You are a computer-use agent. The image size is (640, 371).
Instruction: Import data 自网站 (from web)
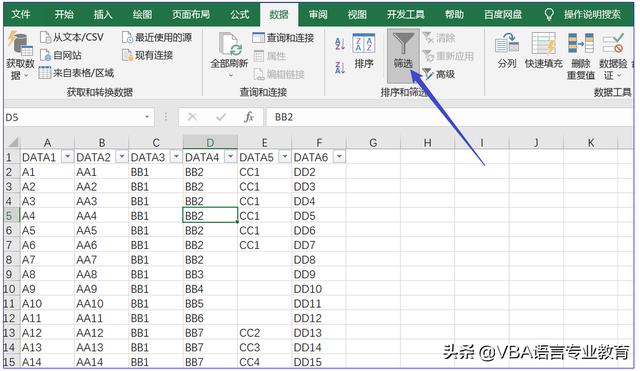[61, 55]
